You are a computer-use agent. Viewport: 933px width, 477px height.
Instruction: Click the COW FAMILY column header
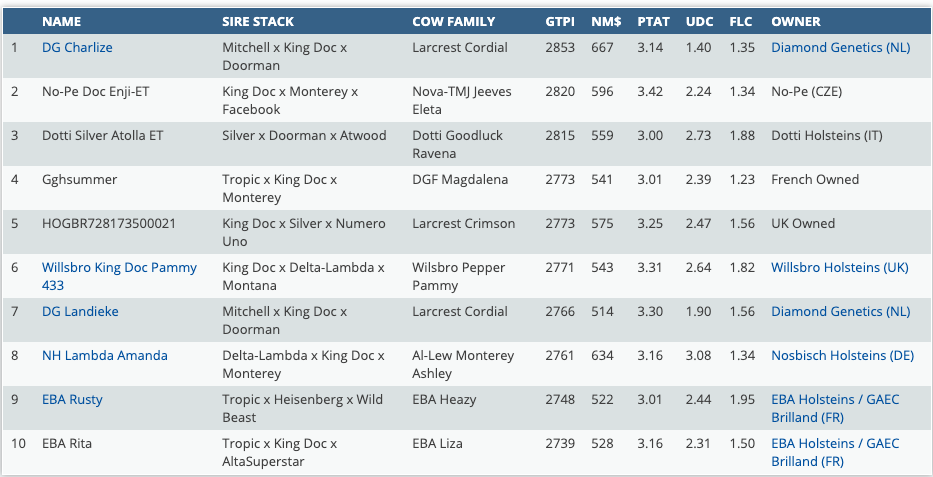click(452, 21)
